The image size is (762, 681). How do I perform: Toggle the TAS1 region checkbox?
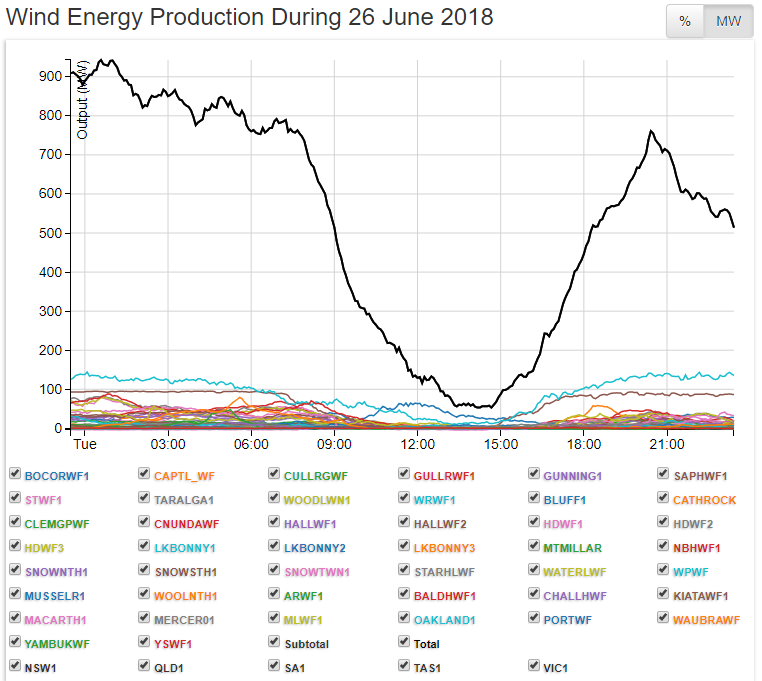[x=404, y=665]
